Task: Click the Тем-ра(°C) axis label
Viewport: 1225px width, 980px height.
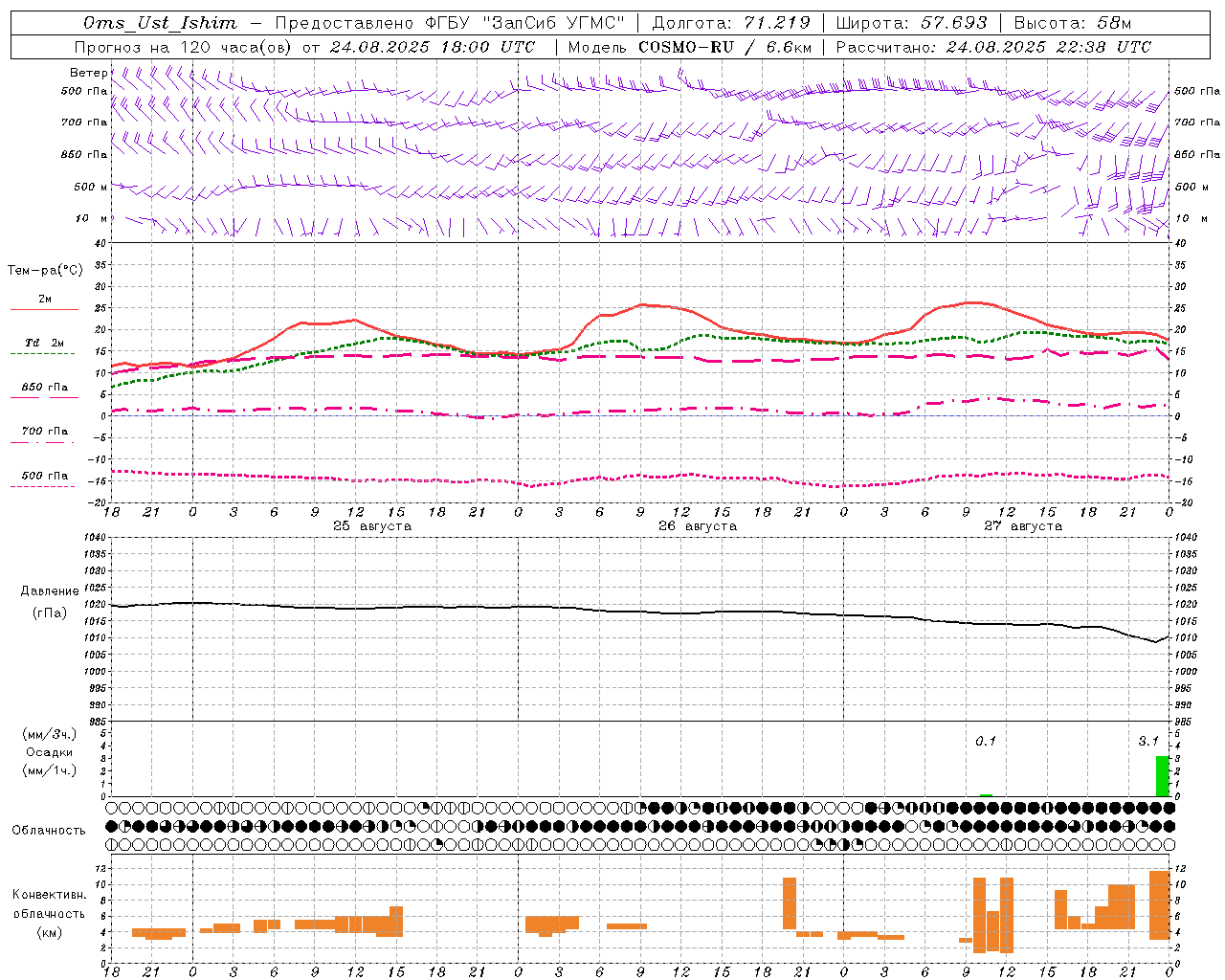Action: click(x=45, y=271)
